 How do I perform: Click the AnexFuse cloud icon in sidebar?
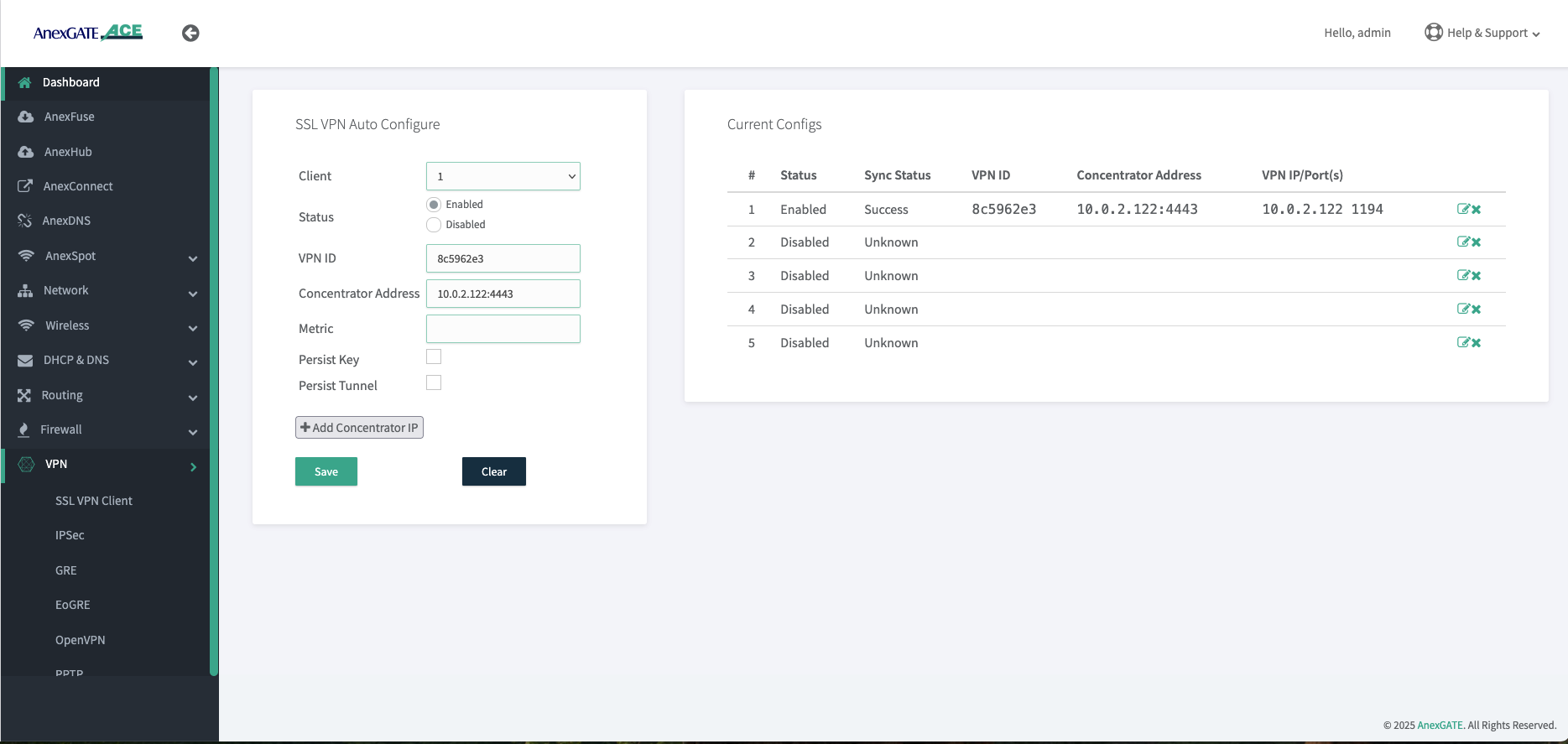coord(25,117)
